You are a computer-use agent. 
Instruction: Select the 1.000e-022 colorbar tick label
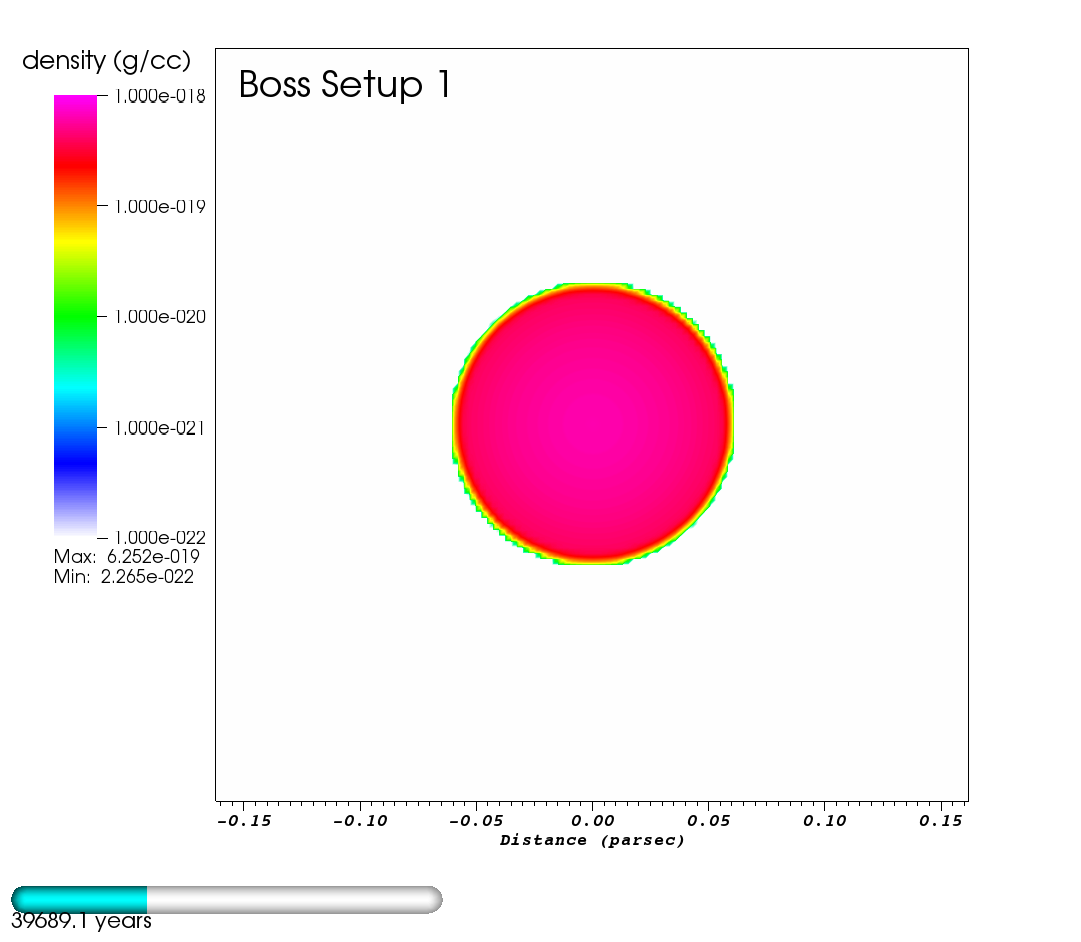[x=159, y=538]
